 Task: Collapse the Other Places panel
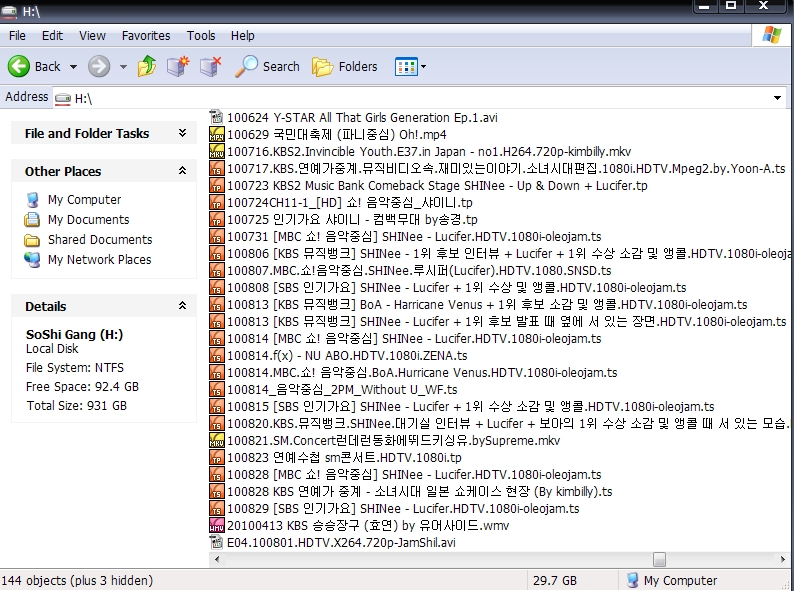coord(182,171)
